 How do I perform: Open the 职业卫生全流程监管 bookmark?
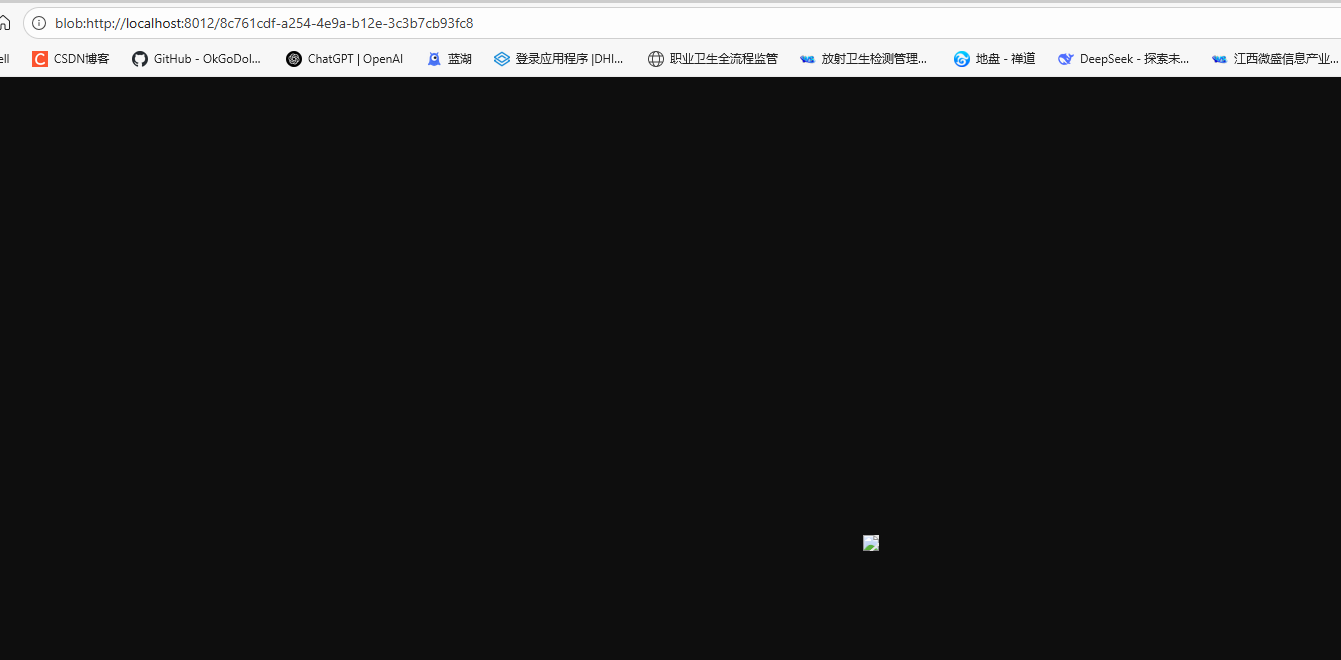[x=713, y=59]
